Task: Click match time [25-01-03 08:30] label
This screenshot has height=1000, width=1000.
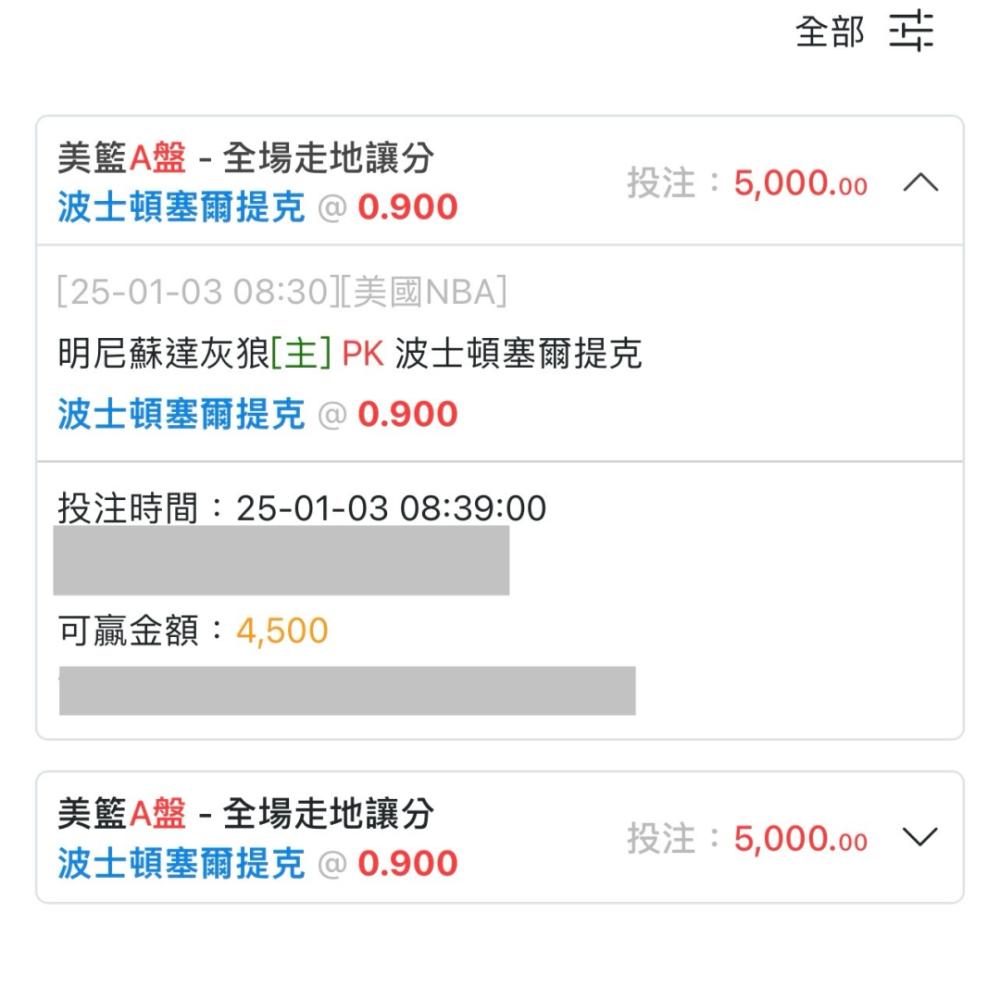Action: click(197, 292)
